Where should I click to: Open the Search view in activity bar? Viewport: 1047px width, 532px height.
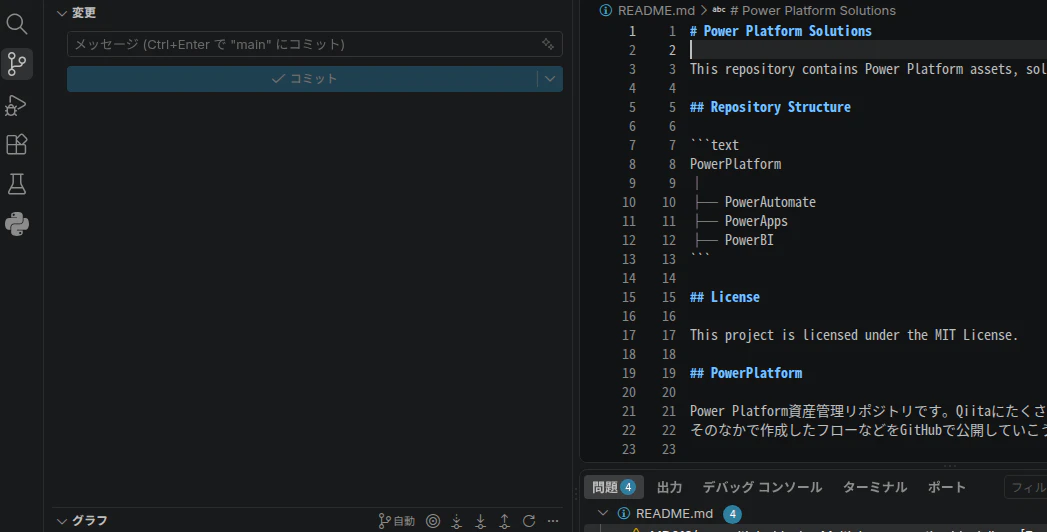[17, 24]
